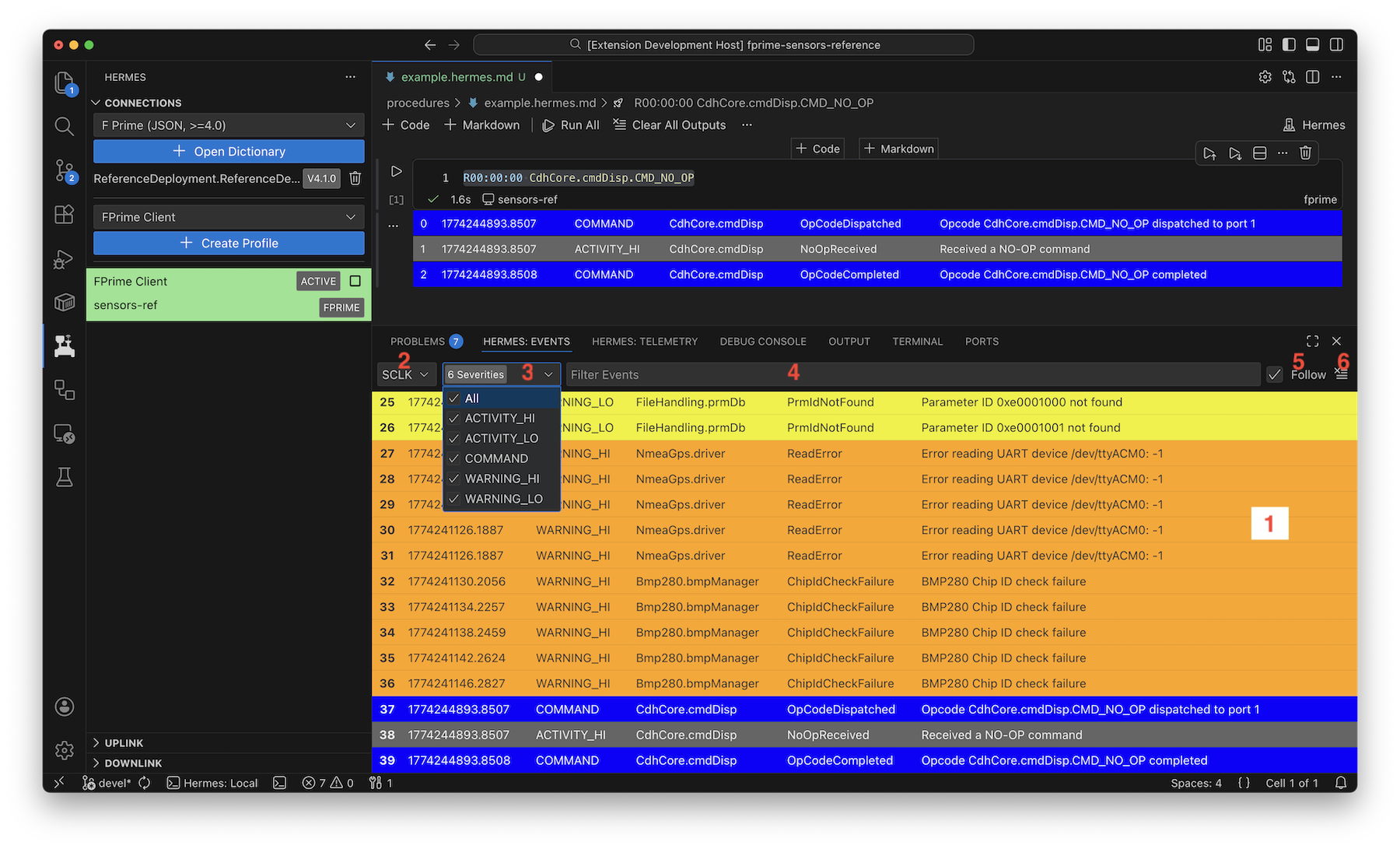Open the Search view in activity bar

(x=64, y=126)
